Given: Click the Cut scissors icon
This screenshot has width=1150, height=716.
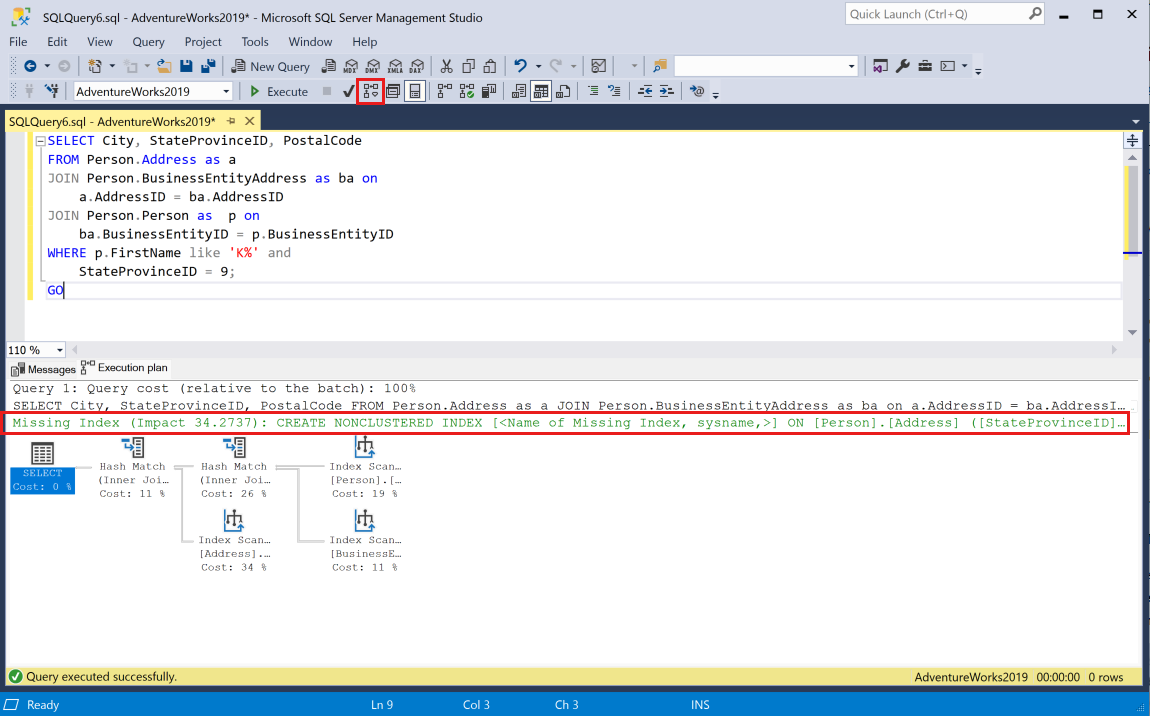Looking at the screenshot, I should 446,66.
